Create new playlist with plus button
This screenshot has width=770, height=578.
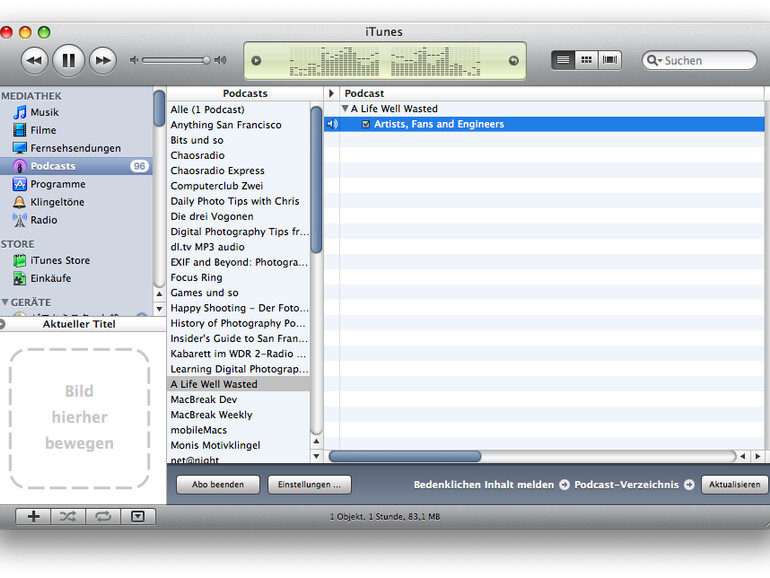click(33, 516)
